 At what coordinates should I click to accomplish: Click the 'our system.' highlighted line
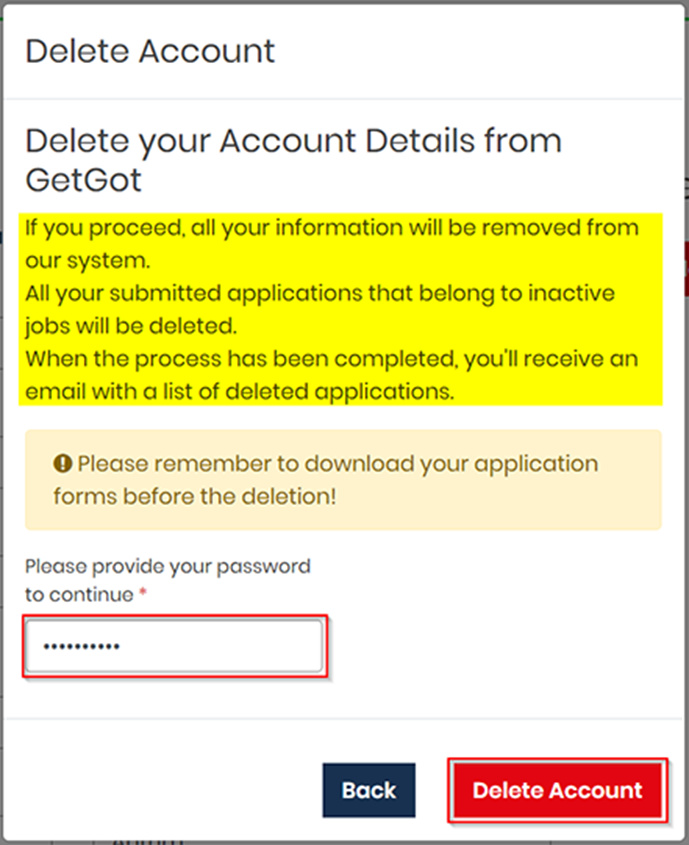click(88, 261)
